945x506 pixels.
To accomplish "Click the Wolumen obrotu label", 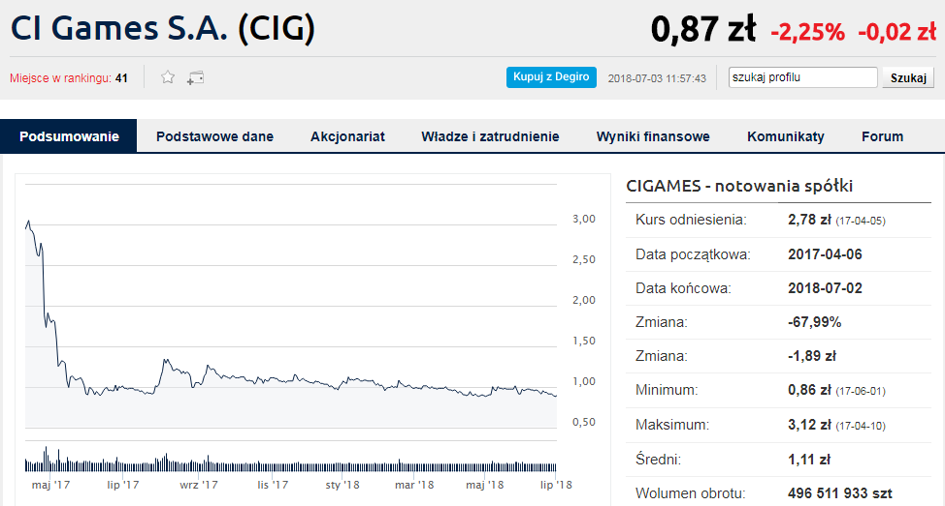I will coord(690,493).
